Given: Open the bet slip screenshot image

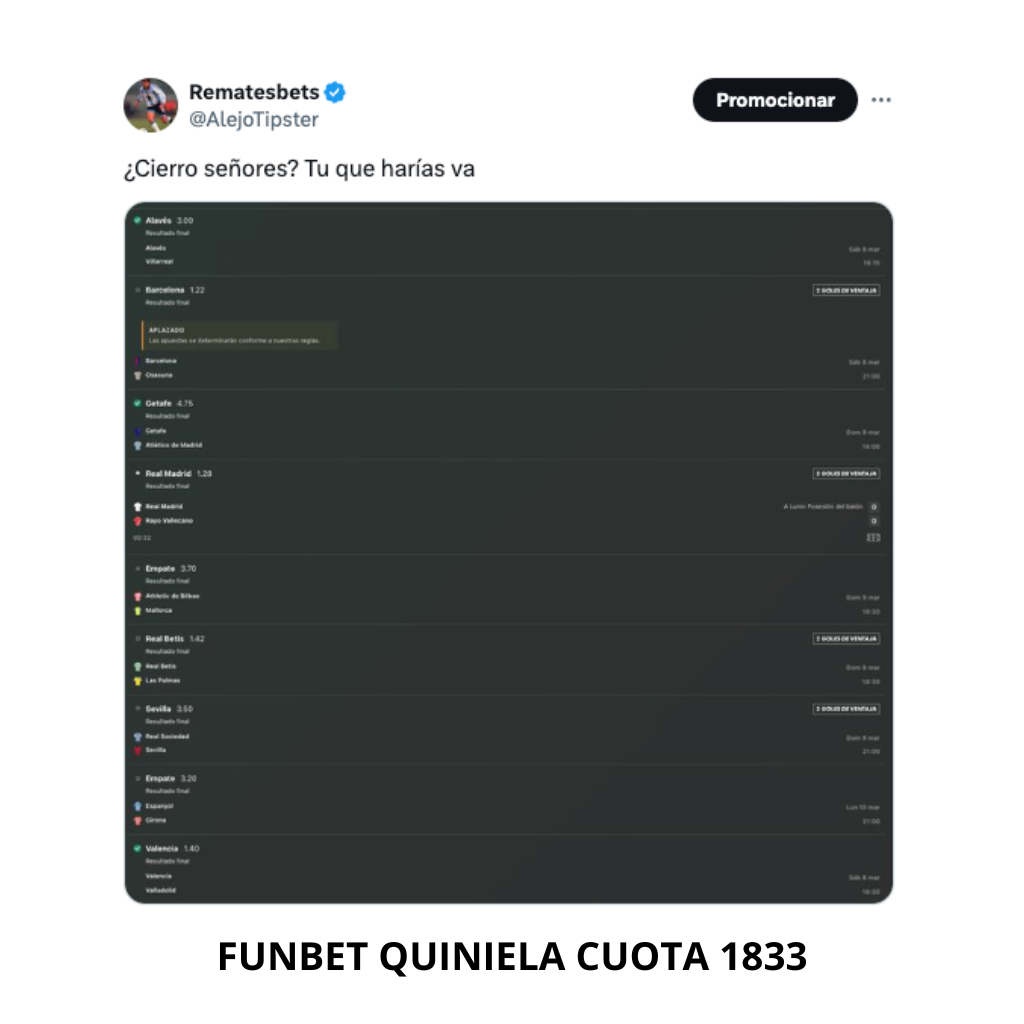Looking at the screenshot, I should click(508, 553).
